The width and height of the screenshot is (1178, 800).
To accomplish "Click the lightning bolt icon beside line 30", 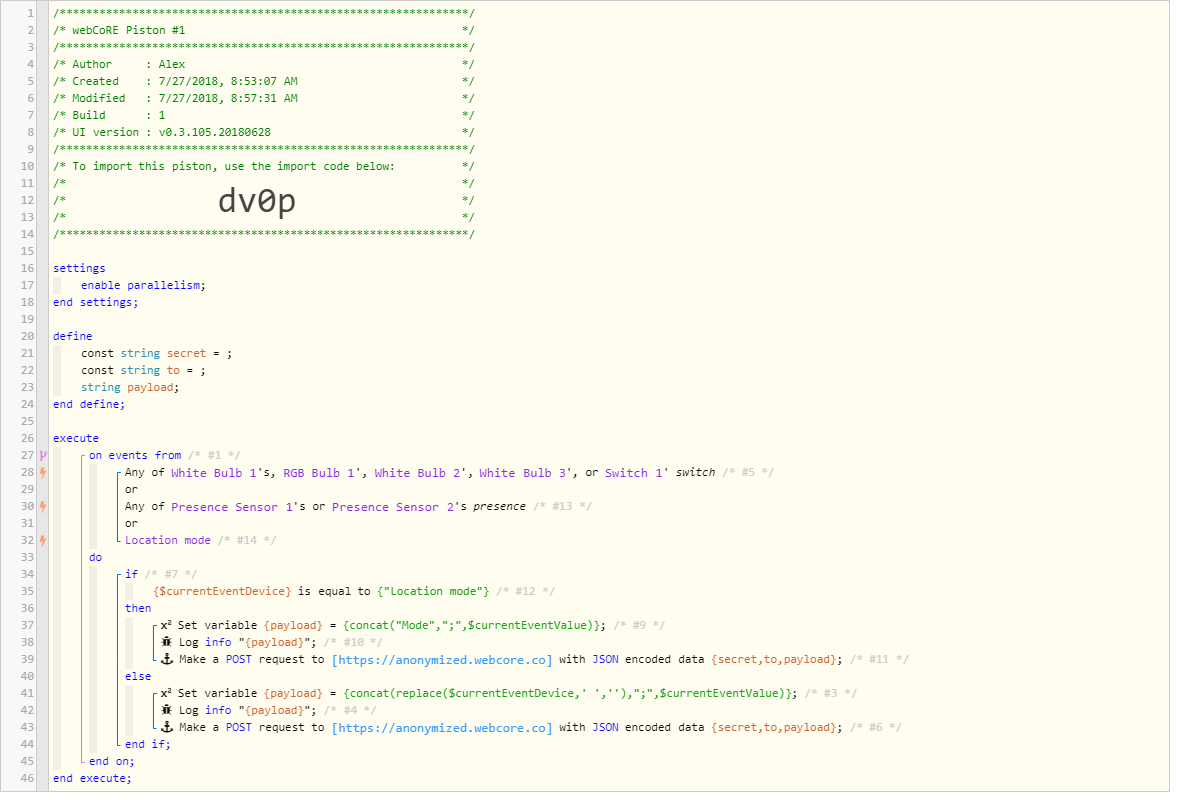I will [x=43, y=506].
